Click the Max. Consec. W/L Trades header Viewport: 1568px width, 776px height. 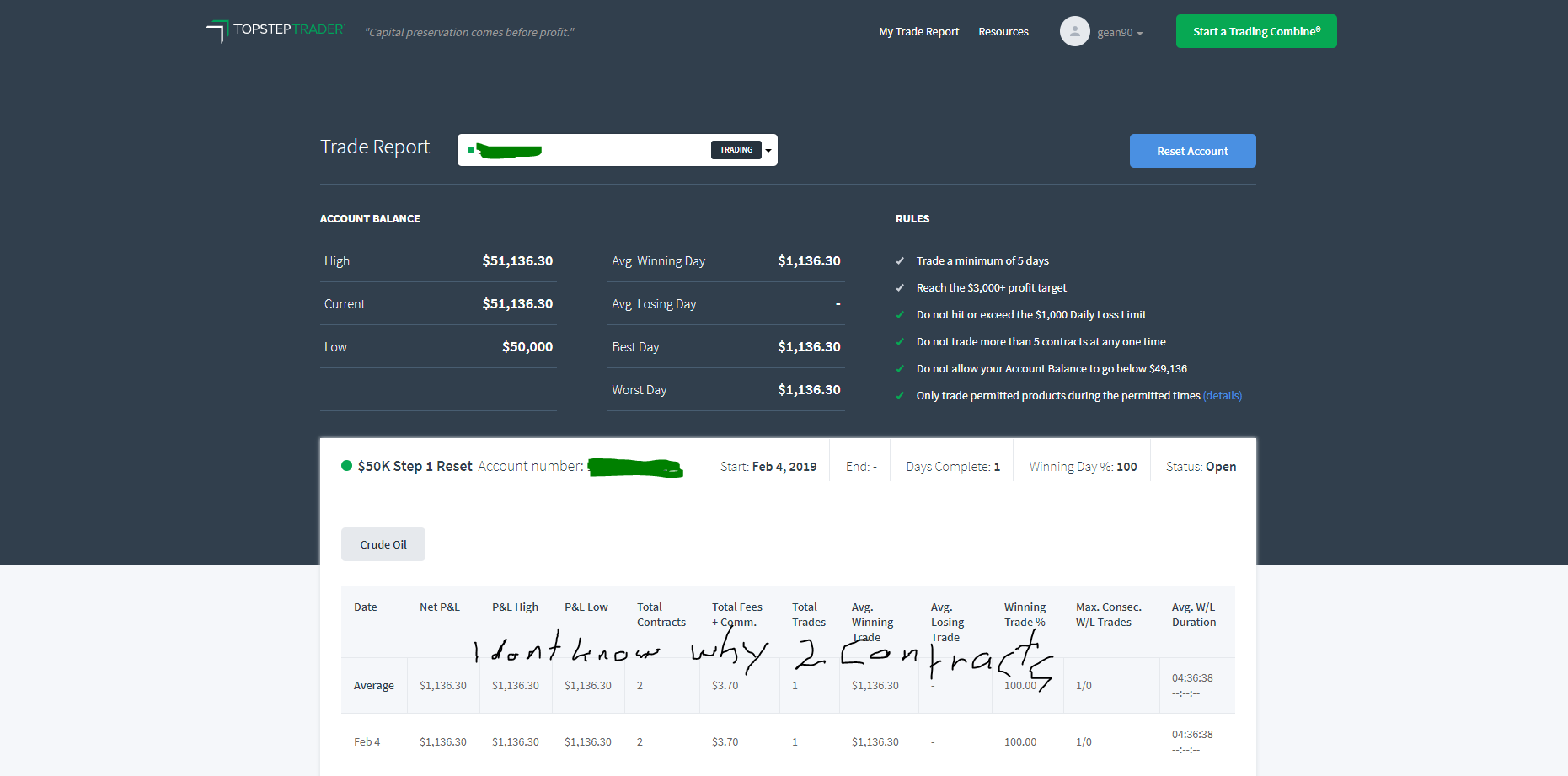[1109, 615]
